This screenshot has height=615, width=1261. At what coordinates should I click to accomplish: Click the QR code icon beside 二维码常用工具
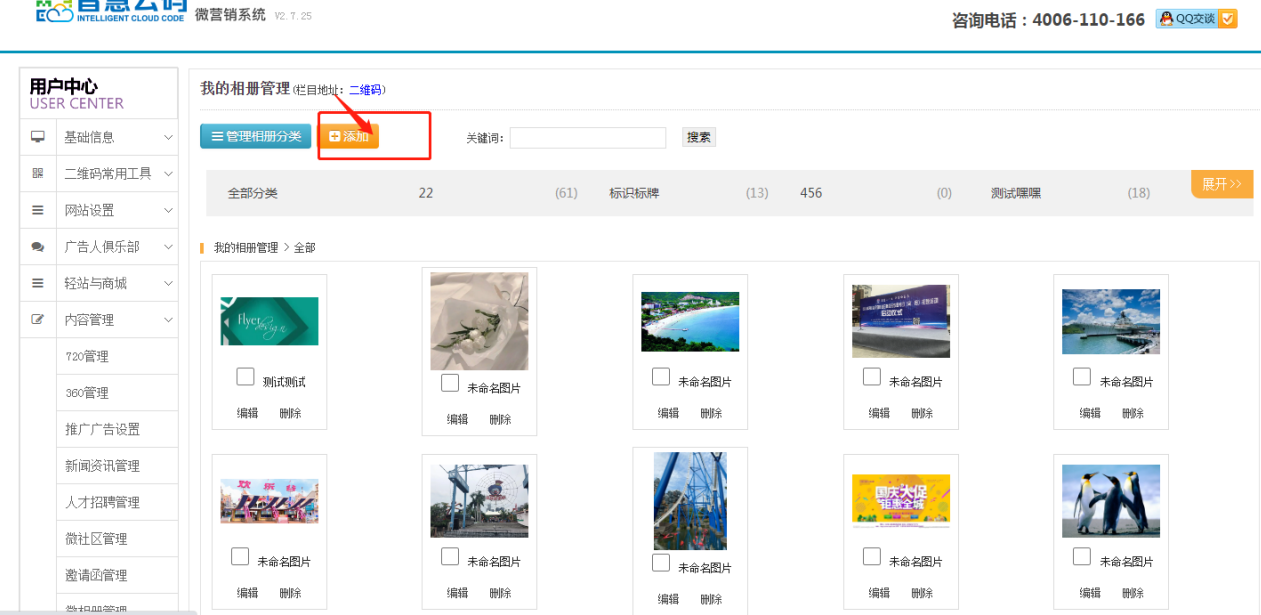[38, 173]
